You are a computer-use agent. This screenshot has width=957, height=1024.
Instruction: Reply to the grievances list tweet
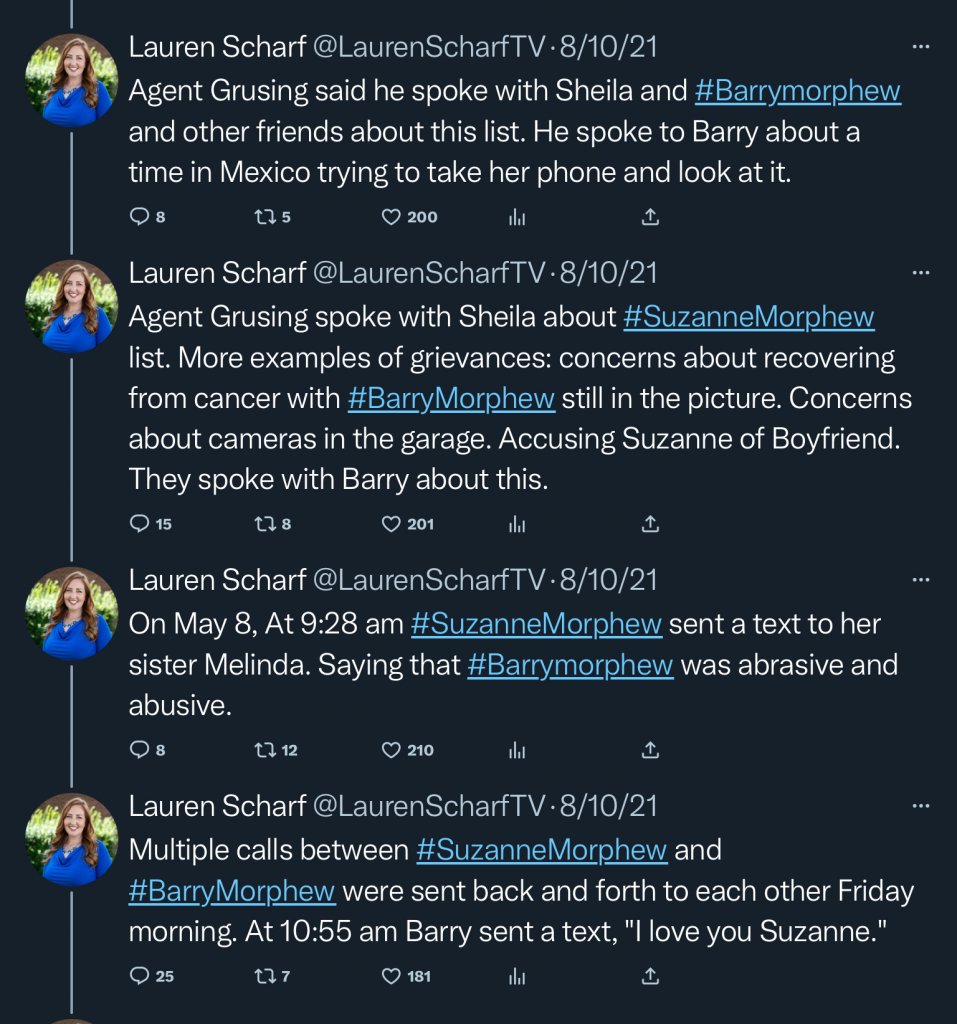[140, 523]
